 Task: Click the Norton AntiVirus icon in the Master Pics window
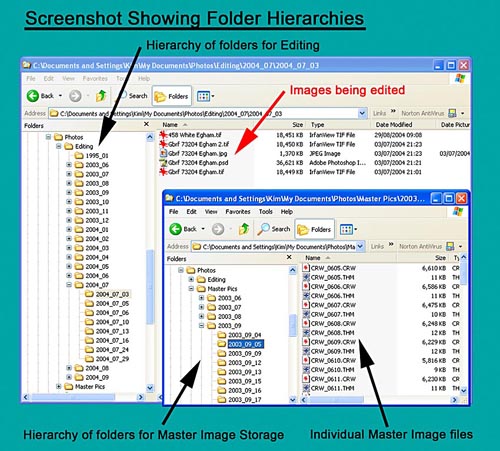coord(450,246)
